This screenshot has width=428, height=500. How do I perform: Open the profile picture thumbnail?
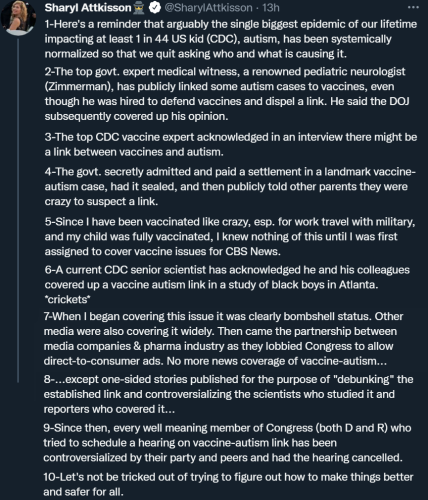pos(18,16)
